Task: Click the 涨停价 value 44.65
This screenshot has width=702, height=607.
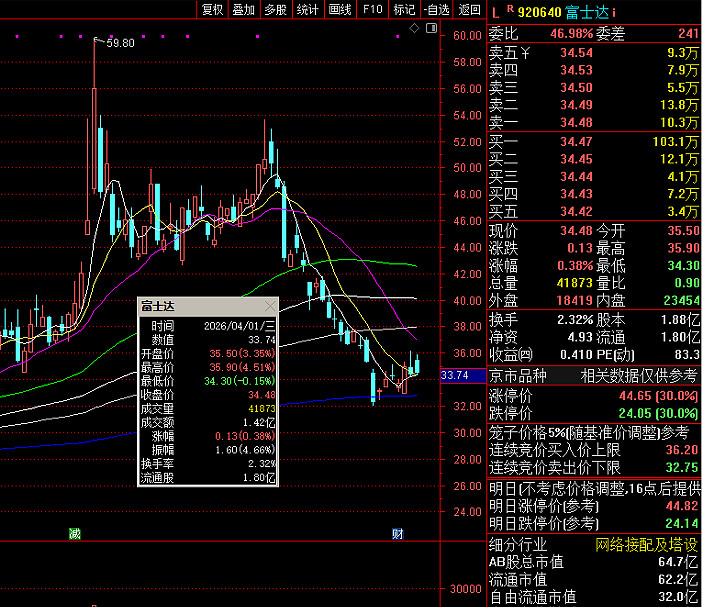Action: (x=634, y=396)
